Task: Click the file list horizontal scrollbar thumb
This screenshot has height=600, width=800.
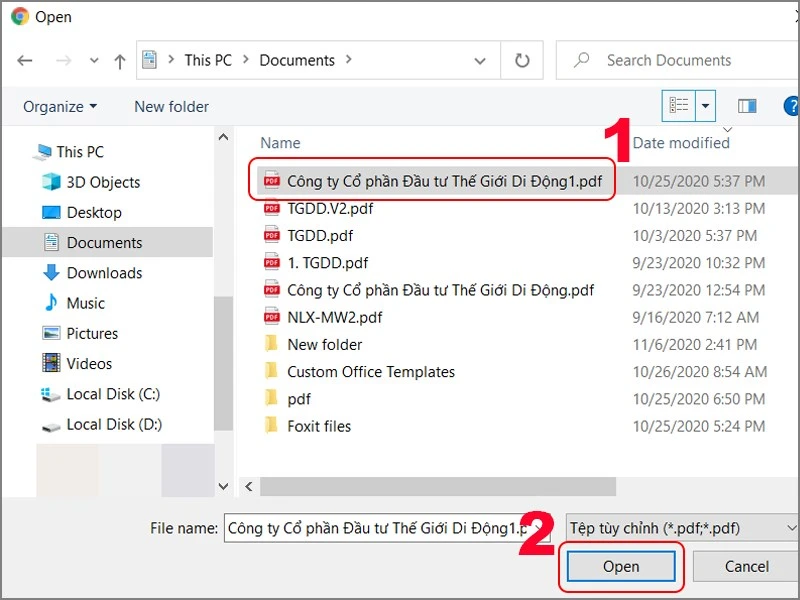Action: click(x=438, y=487)
